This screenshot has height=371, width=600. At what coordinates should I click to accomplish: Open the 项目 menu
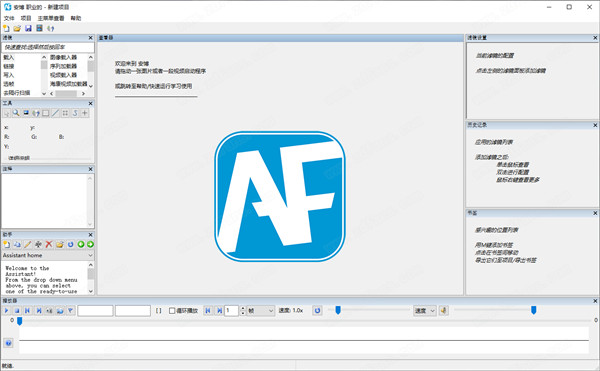pos(26,18)
